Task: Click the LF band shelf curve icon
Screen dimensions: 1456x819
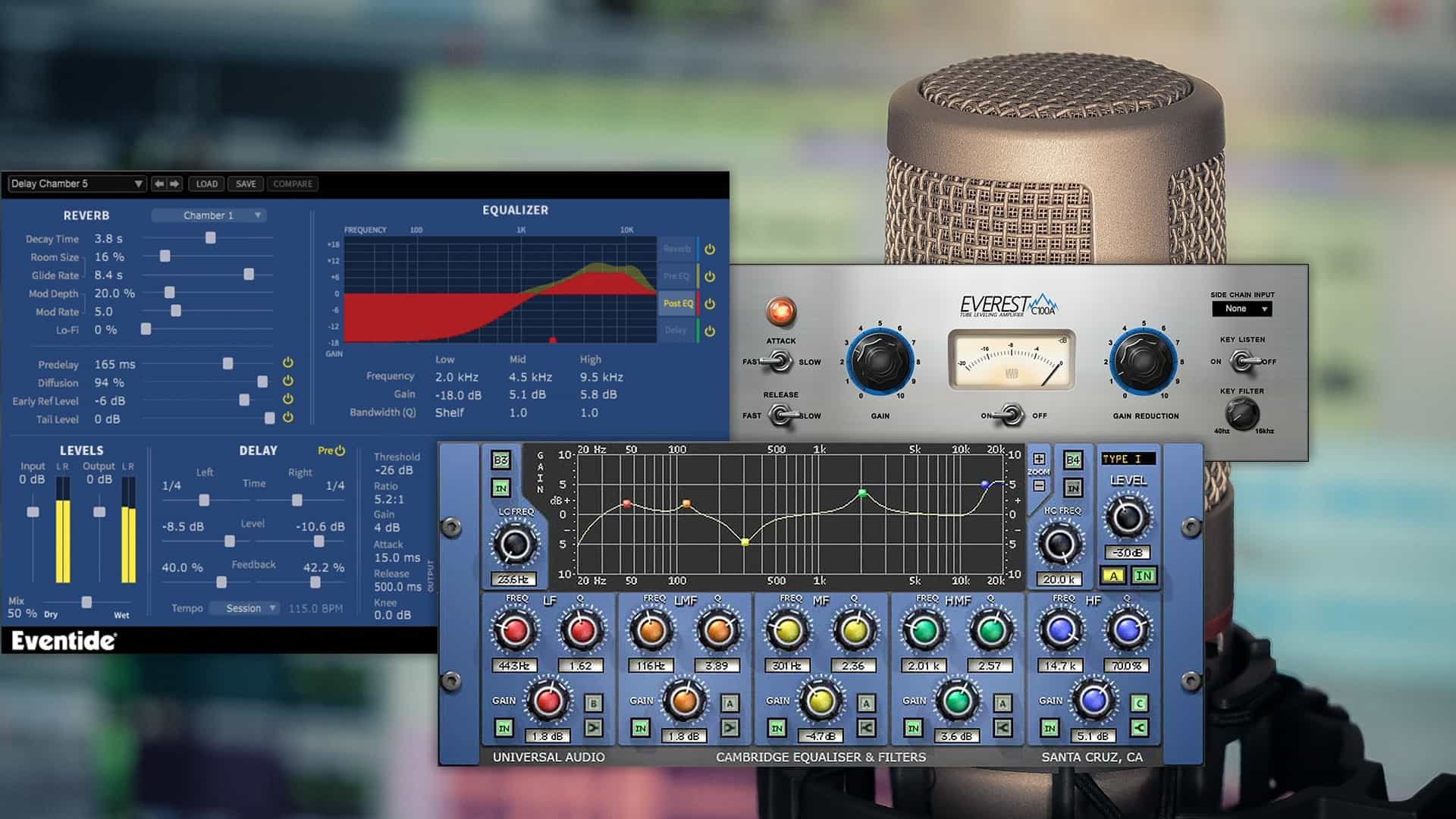Action: tap(593, 729)
